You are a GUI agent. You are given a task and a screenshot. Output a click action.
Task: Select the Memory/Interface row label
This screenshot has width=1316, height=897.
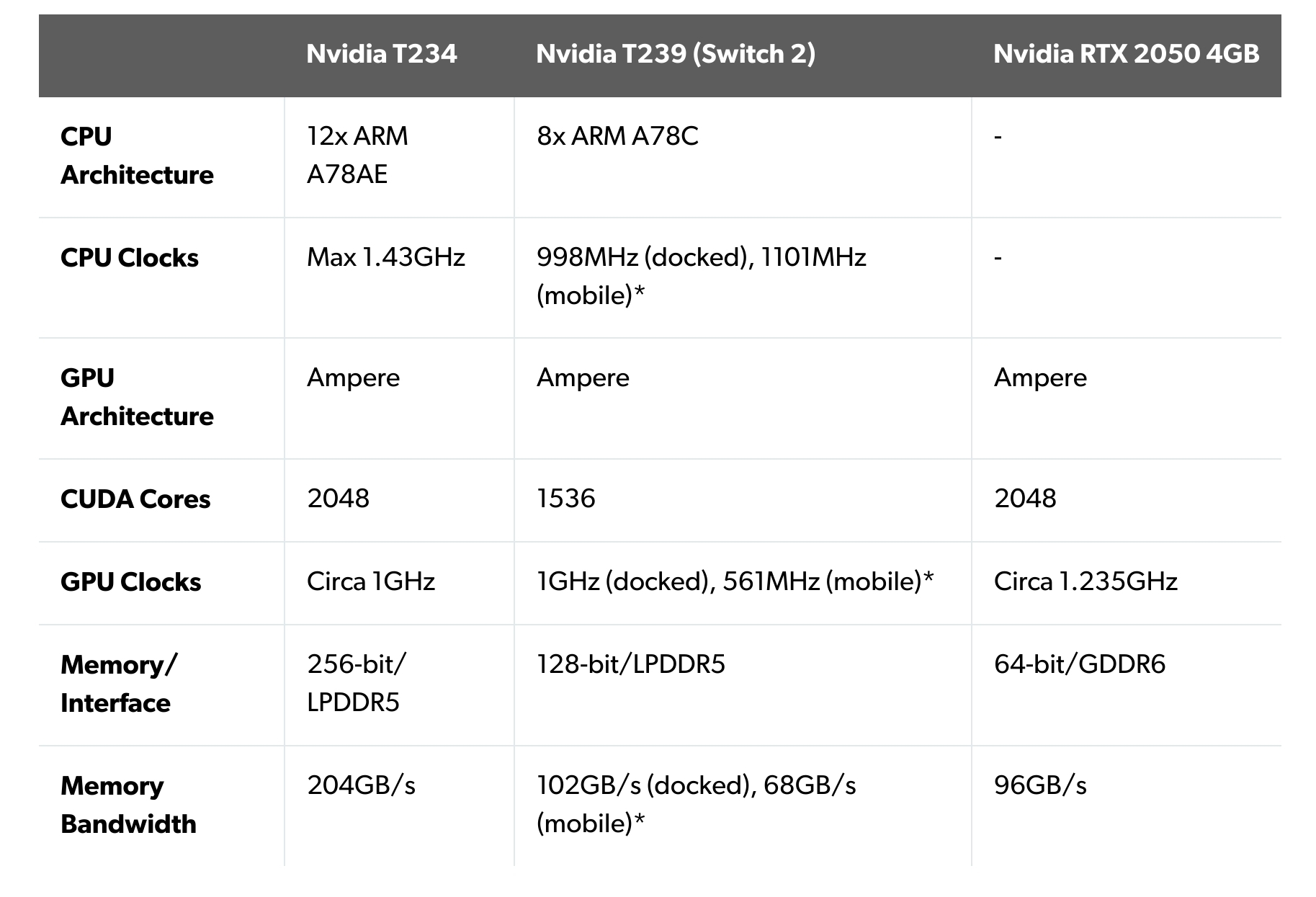click(x=117, y=684)
